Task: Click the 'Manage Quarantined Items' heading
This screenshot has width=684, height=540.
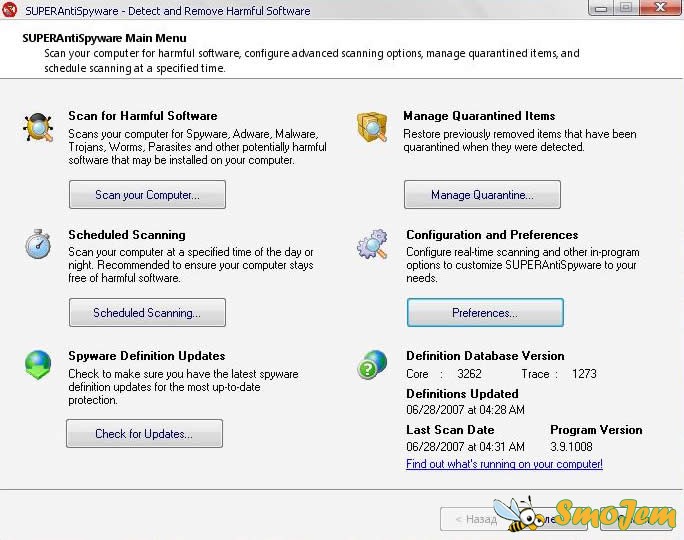Action: 479,116
